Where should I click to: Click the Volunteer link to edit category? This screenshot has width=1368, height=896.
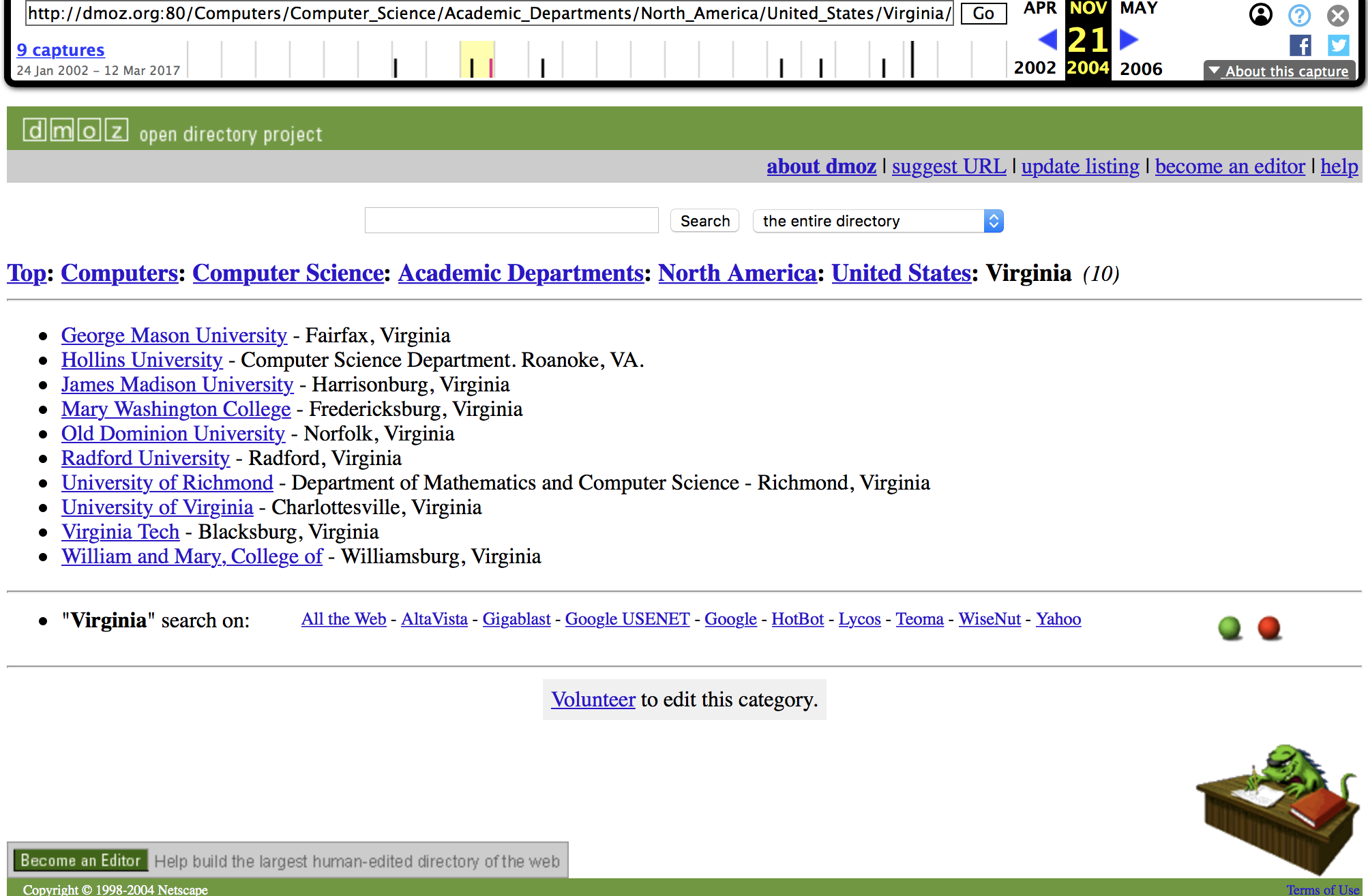click(593, 700)
